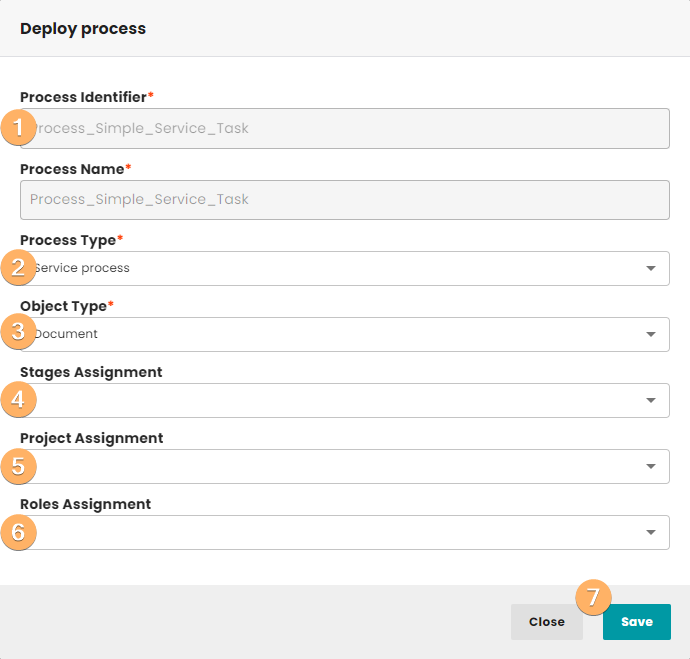Image resolution: width=690 pixels, height=659 pixels.
Task: Click the orange number 2 callout badge
Action: (x=18, y=267)
